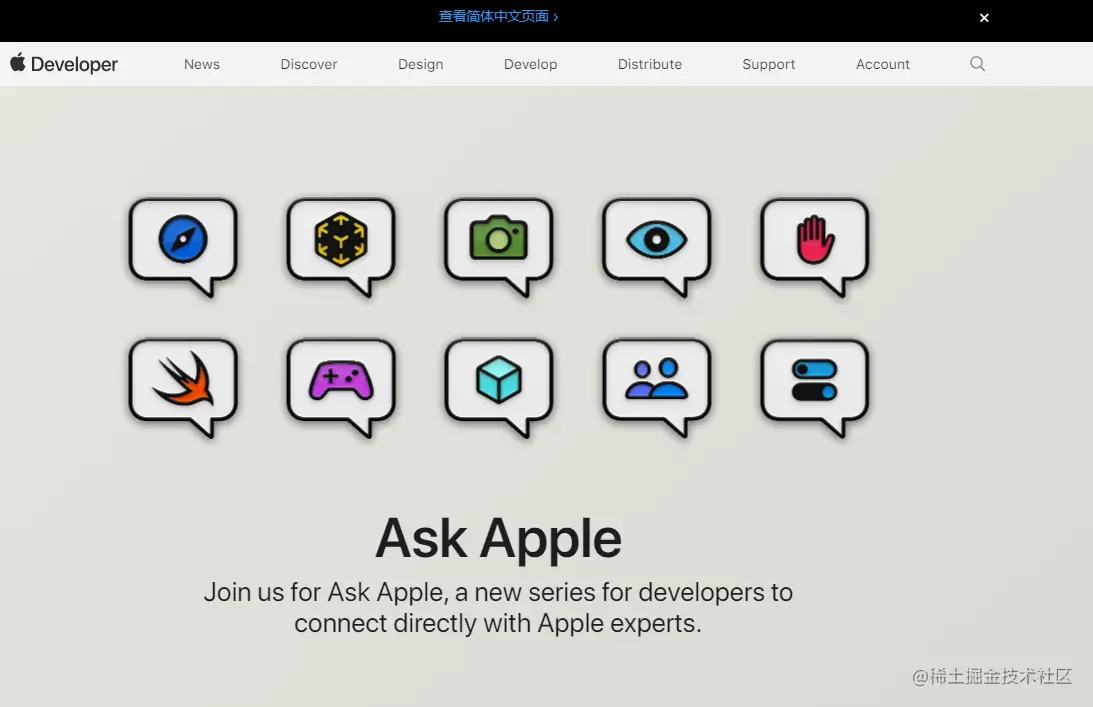Viewport: 1093px width, 707px height.
Task: Open the Discover menu item
Action: click(x=309, y=64)
